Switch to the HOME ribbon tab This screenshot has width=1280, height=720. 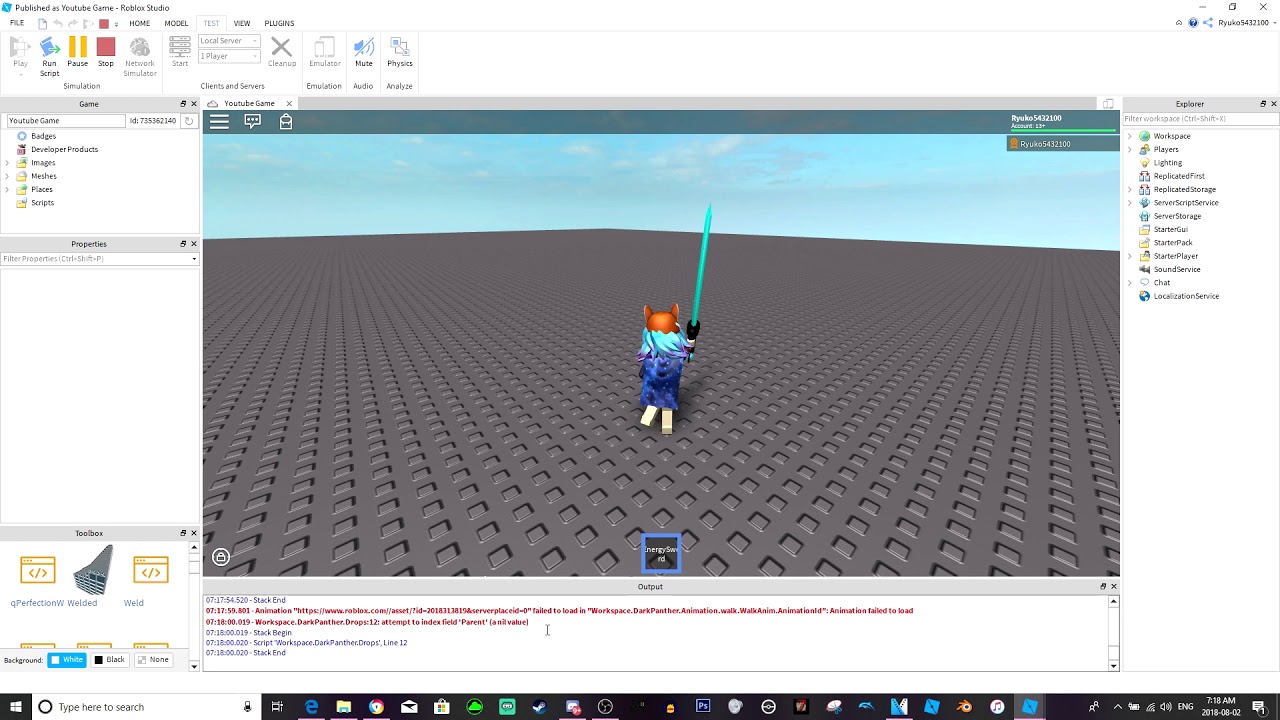pos(139,23)
